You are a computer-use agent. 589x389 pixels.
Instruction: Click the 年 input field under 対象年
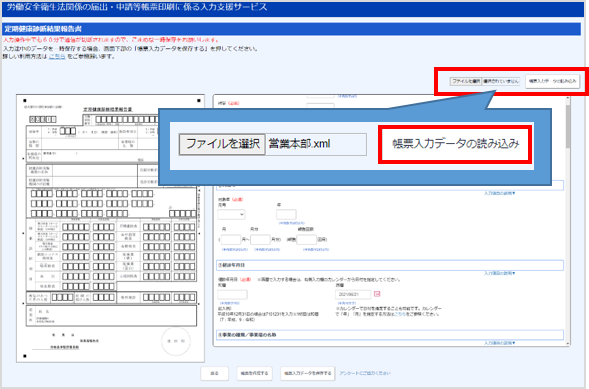point(286,214)
